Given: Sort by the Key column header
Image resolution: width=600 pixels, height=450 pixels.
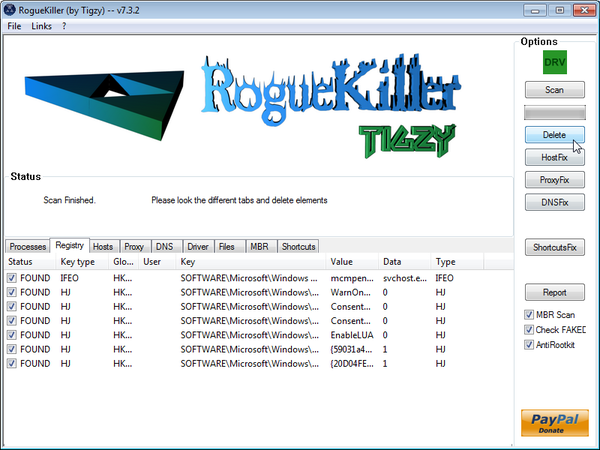Looking at the screenshot, I should click(x=251, y=262).
